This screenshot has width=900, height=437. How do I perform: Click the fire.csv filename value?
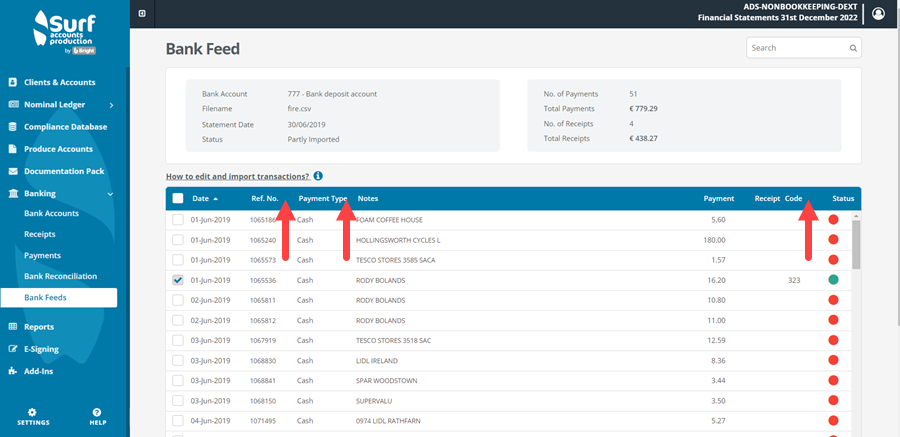coord(297,109)
